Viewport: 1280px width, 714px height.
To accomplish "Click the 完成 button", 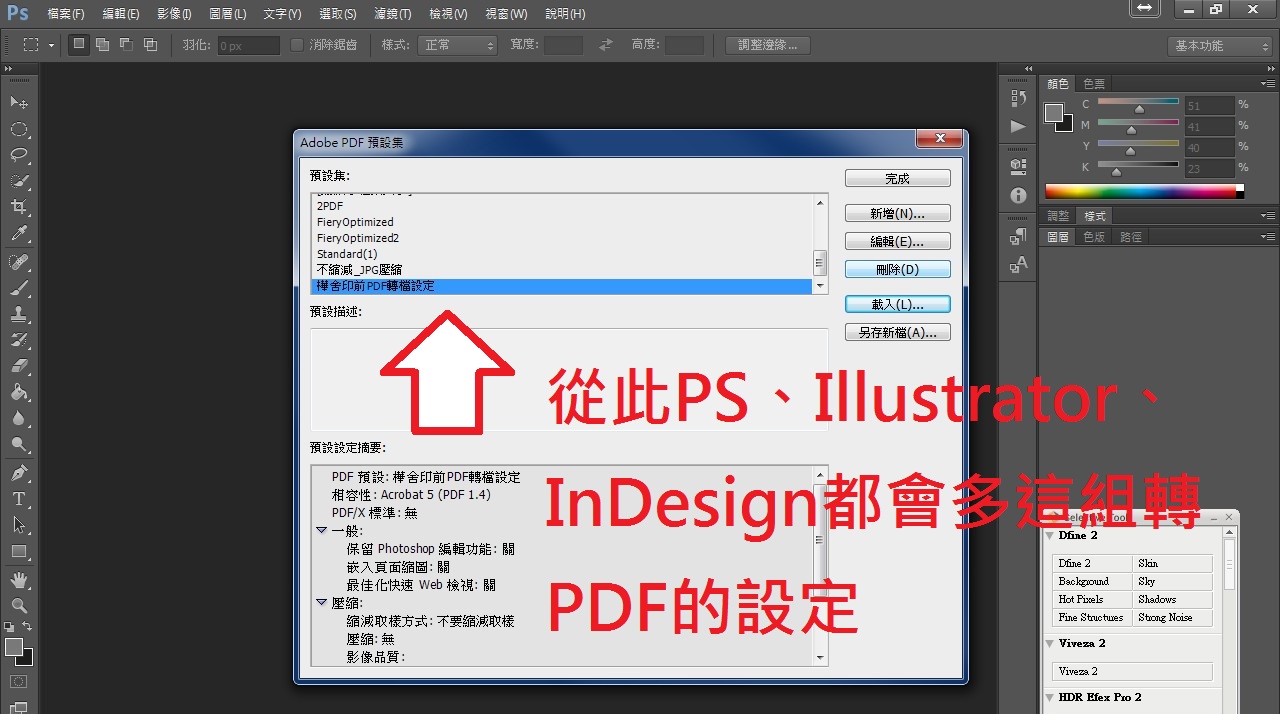I will point(897,178).
